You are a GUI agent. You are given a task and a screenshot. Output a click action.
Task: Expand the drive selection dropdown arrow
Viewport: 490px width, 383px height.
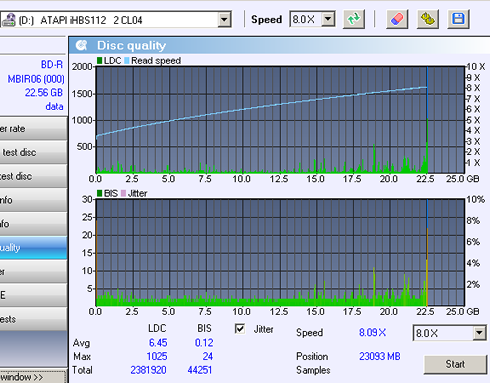224,20
